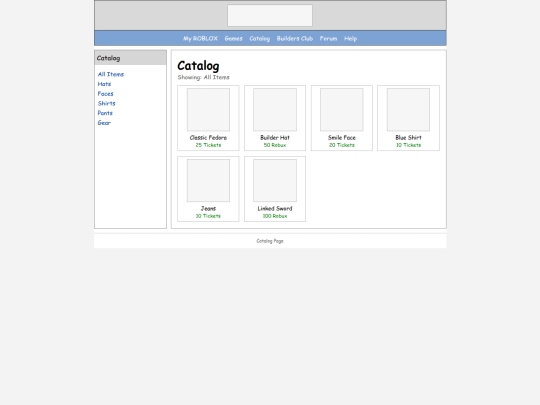Select the All Items category in sidebar
Screen dimensions: 540x405
(x=111, y=74)
